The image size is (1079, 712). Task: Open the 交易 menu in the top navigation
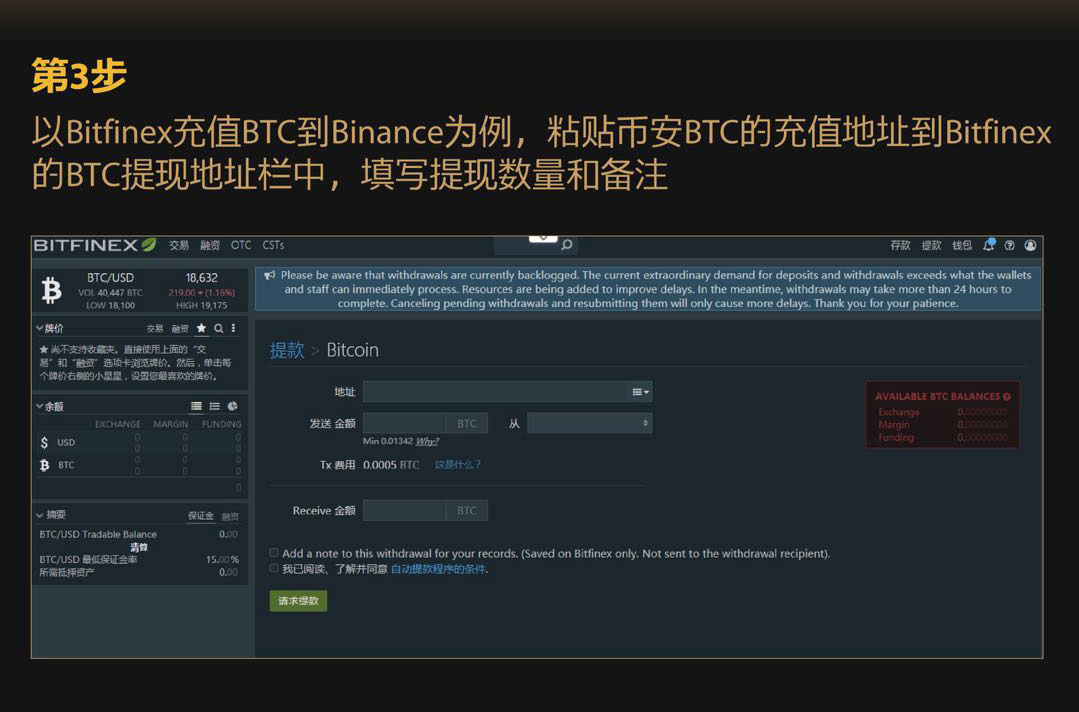(179, 245)
